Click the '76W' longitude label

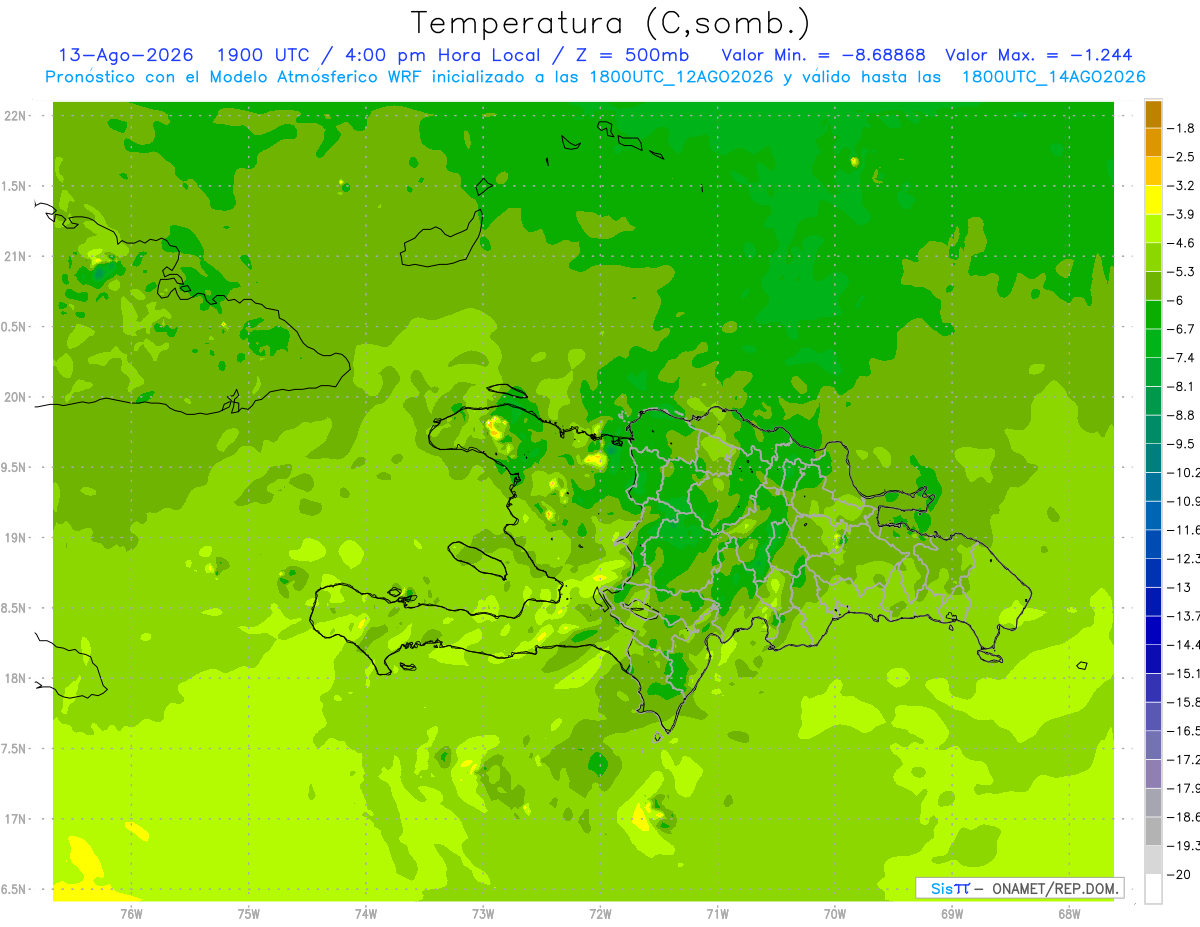(x=131, y=913)
